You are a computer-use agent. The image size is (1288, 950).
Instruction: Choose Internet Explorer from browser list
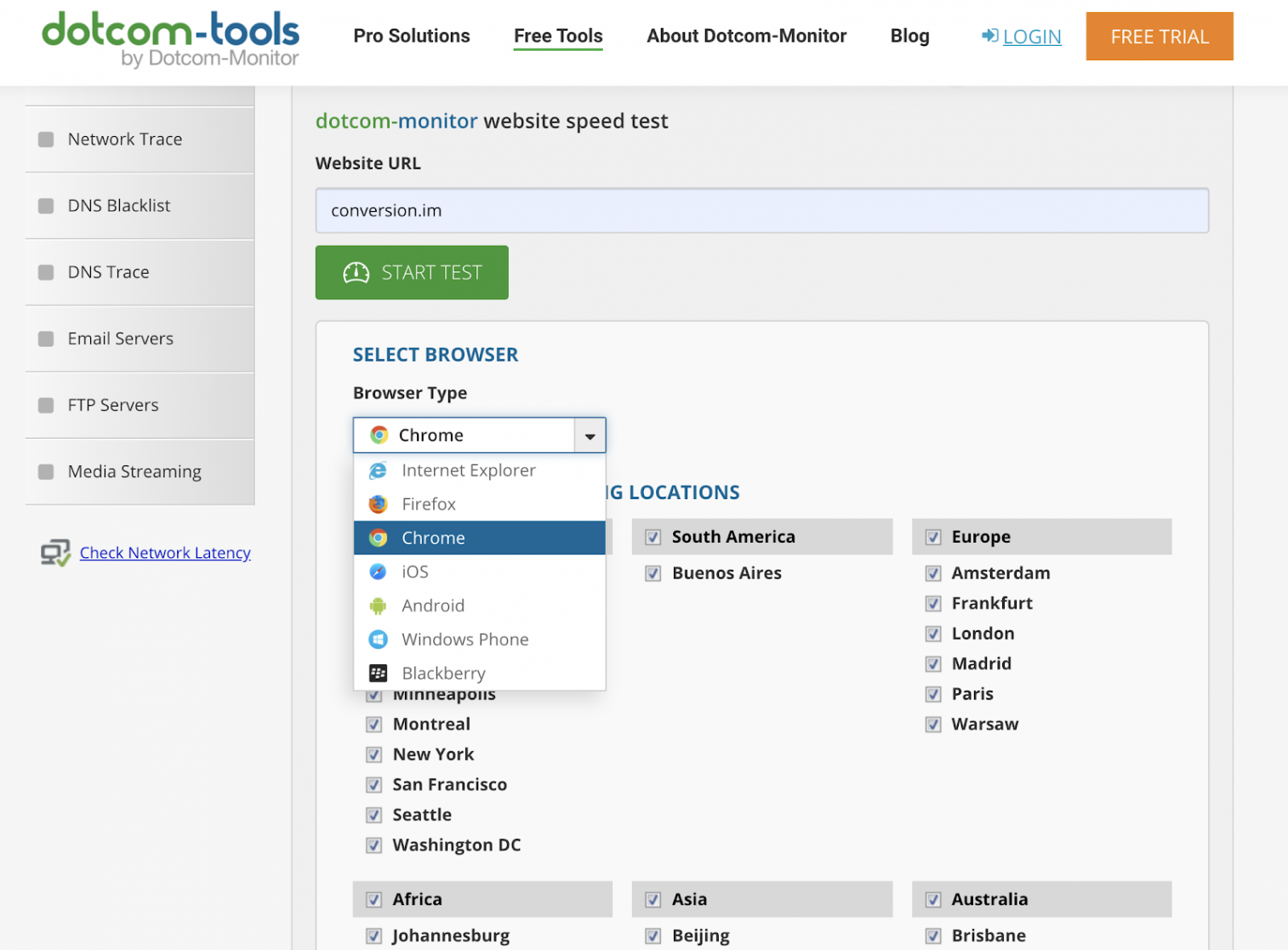pos(480,470)
